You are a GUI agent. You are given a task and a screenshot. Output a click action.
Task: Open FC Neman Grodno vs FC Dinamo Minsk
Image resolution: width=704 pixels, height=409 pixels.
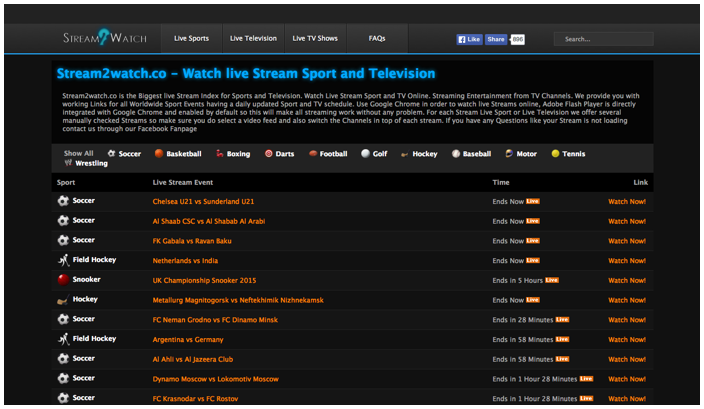[x=215, y=320]
